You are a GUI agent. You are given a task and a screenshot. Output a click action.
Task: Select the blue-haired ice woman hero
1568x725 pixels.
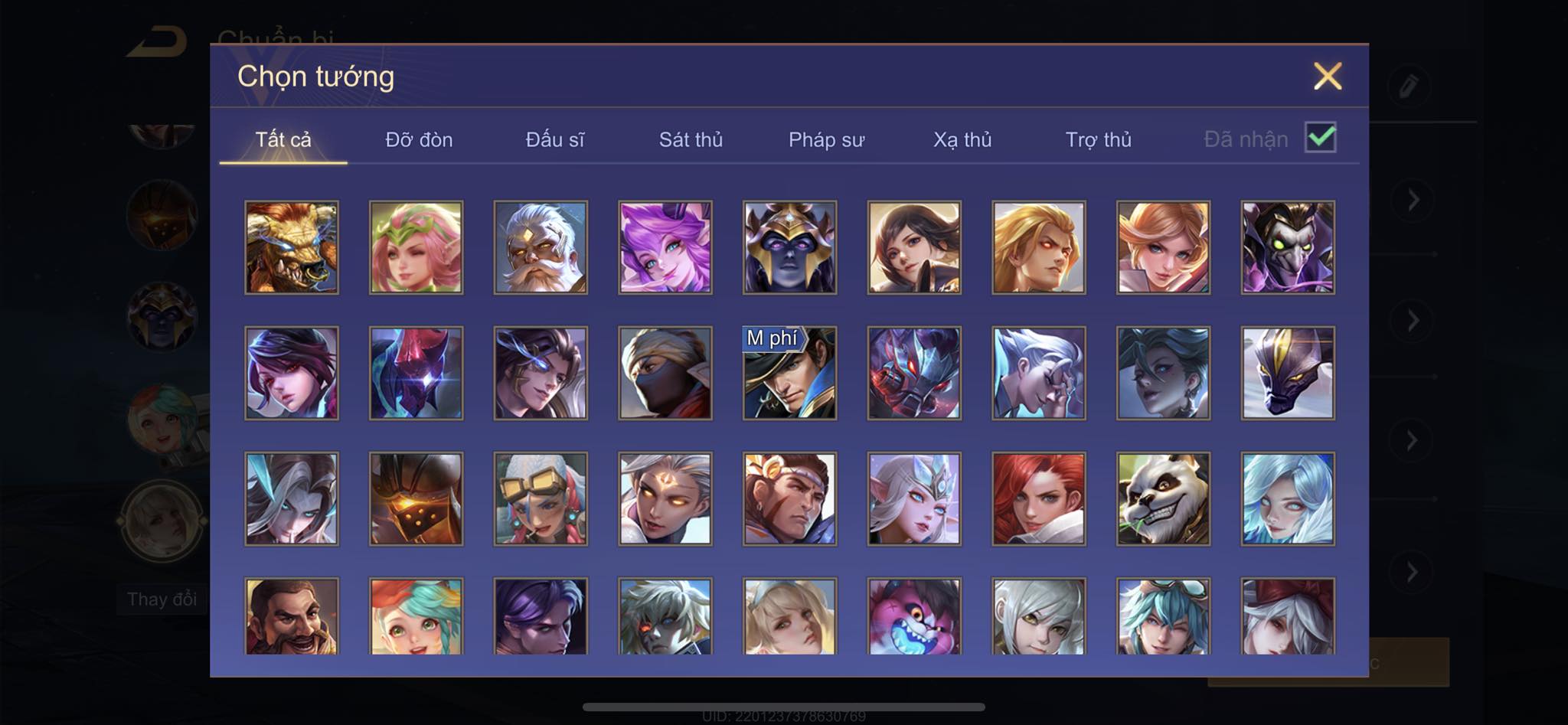1288,498
